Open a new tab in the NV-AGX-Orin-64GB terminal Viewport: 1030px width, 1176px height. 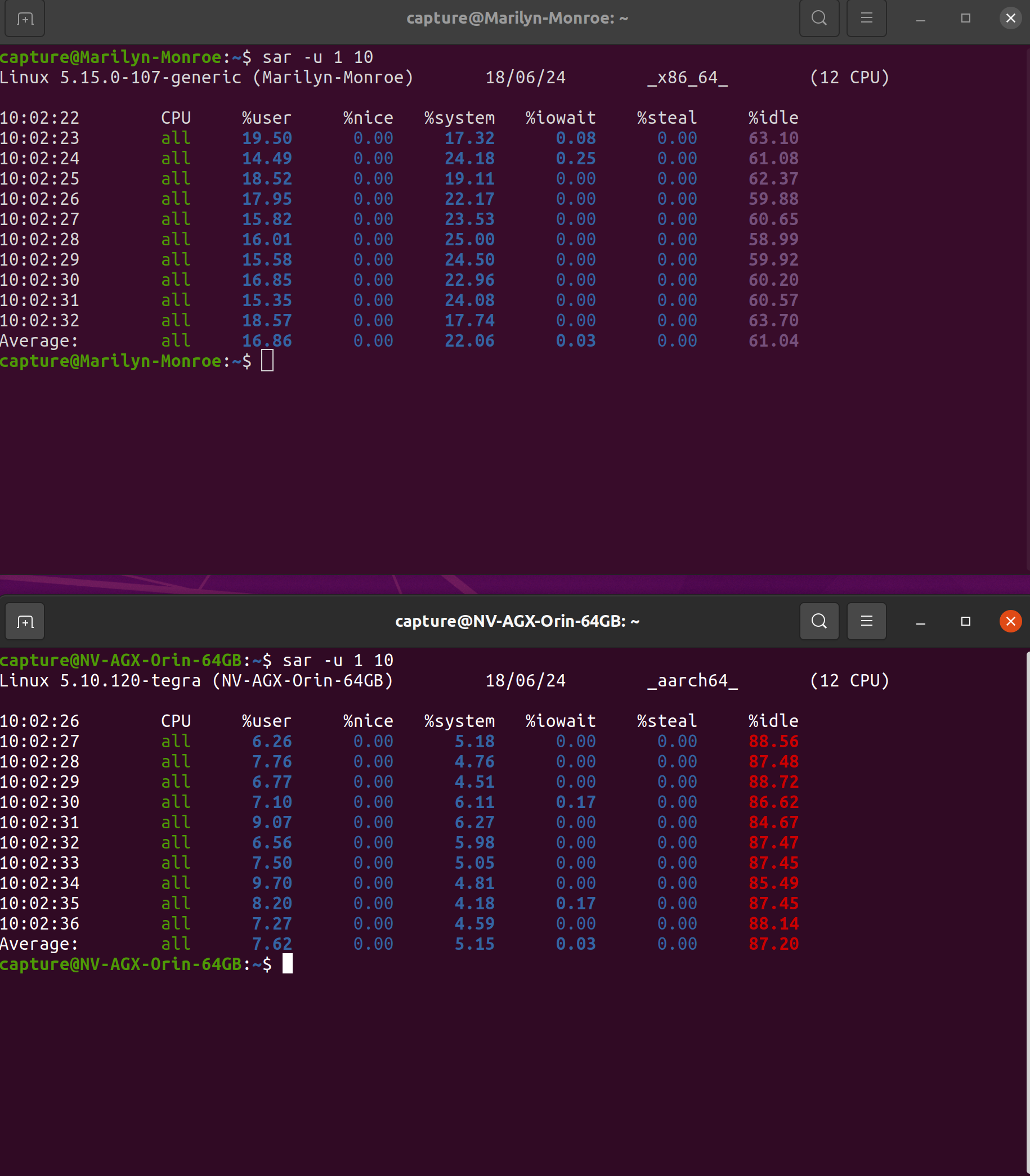(x=25, y=621)
